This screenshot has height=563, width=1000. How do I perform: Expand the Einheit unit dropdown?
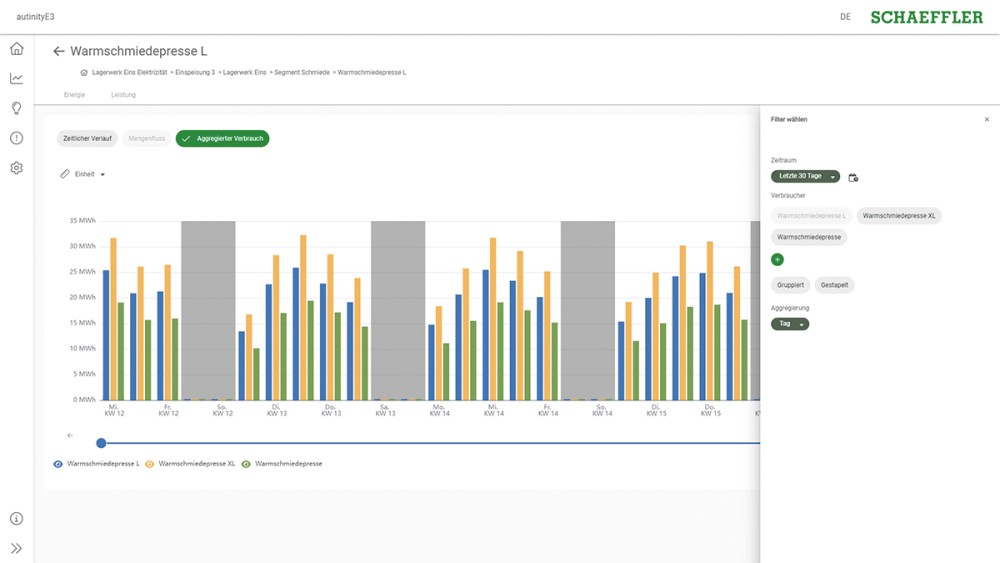pyautogui.click(x=84, y=174)
